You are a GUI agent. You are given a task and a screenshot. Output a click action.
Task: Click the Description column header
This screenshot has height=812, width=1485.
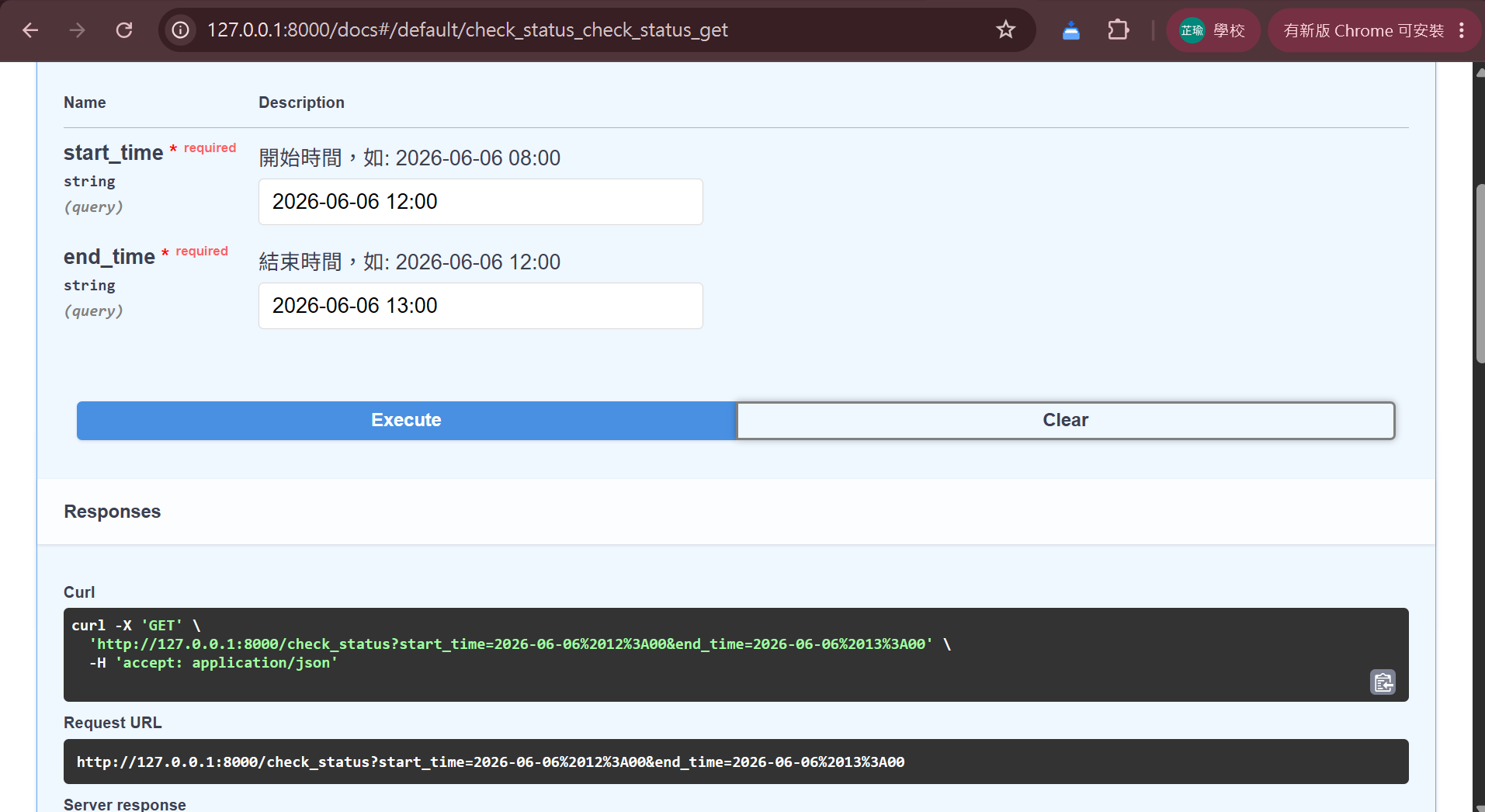[x=301, y=102]
